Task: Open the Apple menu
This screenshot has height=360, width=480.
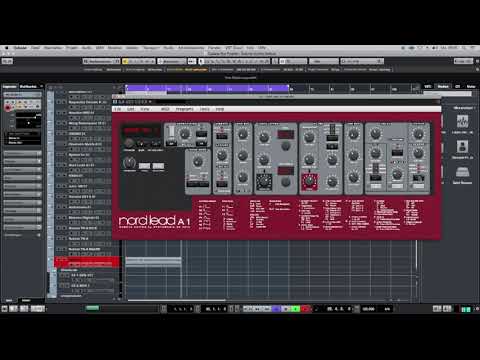Action: click(6, 48)
